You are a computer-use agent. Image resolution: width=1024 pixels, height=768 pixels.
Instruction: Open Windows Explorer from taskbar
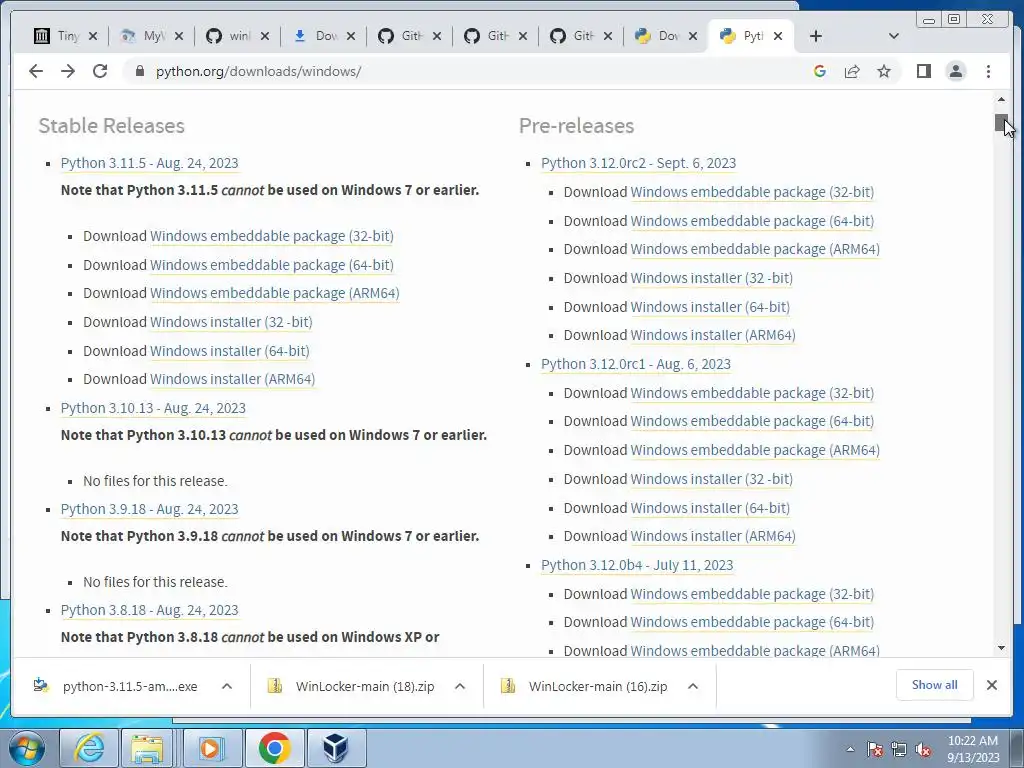point(148,748)
